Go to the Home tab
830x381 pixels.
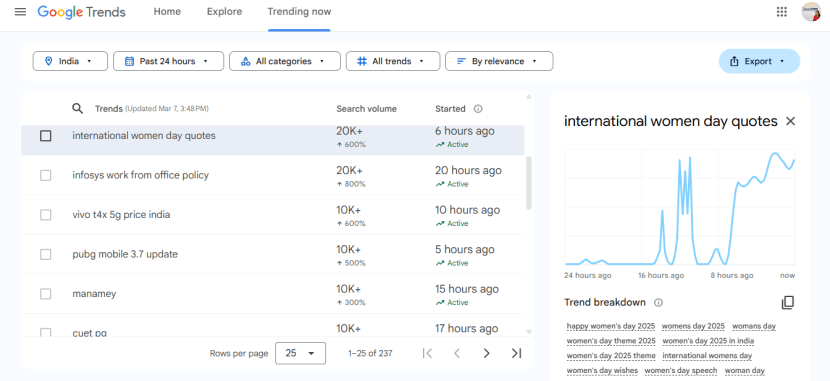tap(167, 12)
